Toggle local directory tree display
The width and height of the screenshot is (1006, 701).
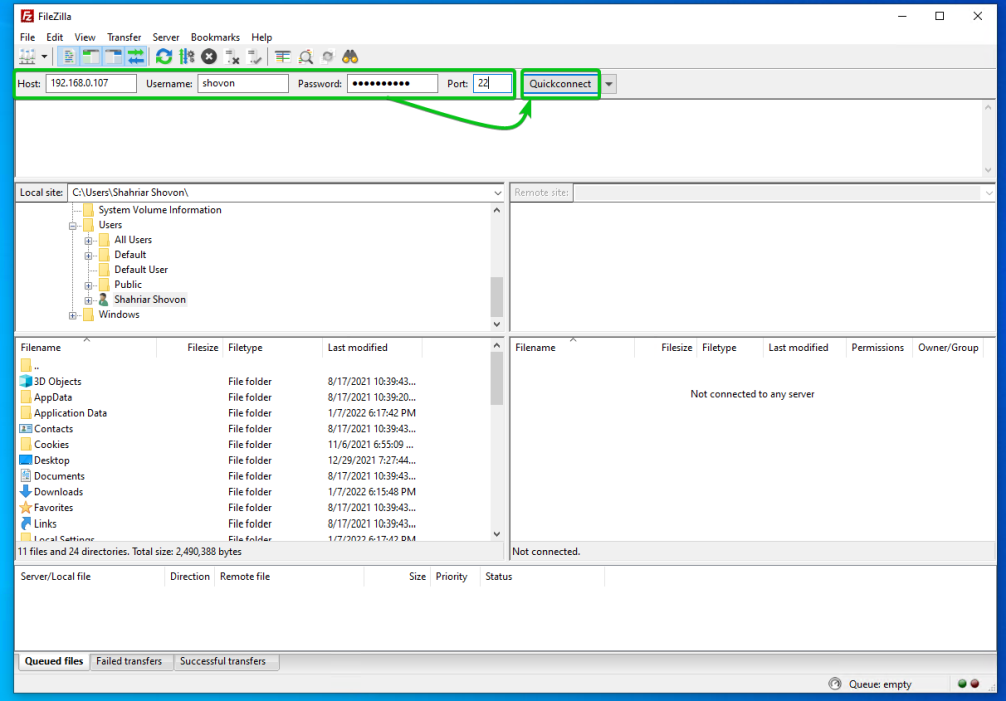91,57
